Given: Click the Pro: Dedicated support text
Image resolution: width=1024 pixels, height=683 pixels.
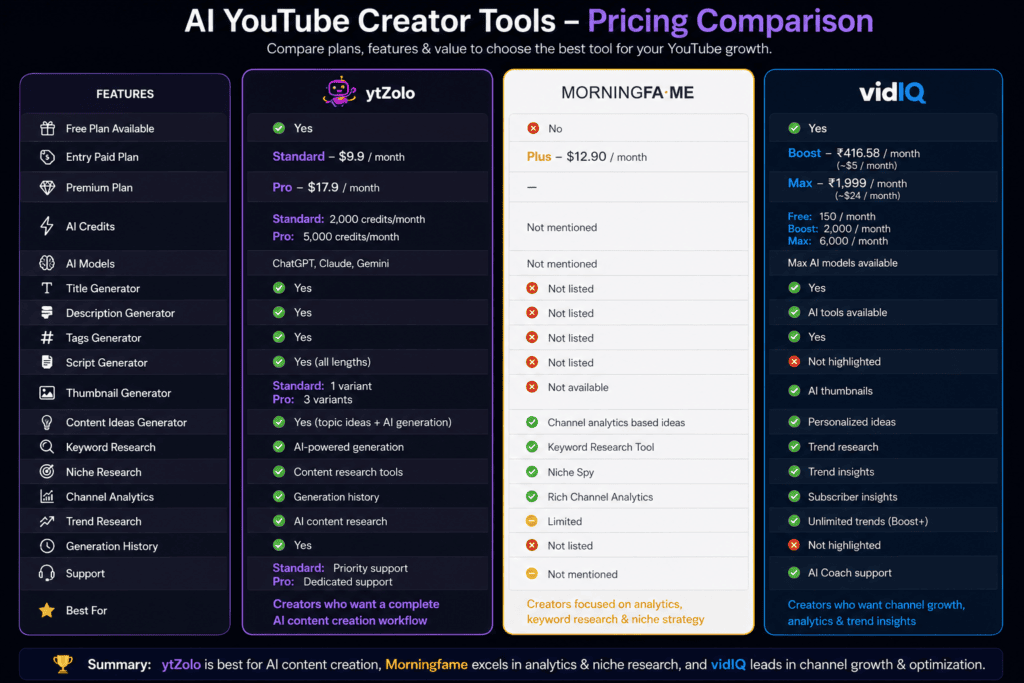Looking at the screenshot, I should click(332, 582).
